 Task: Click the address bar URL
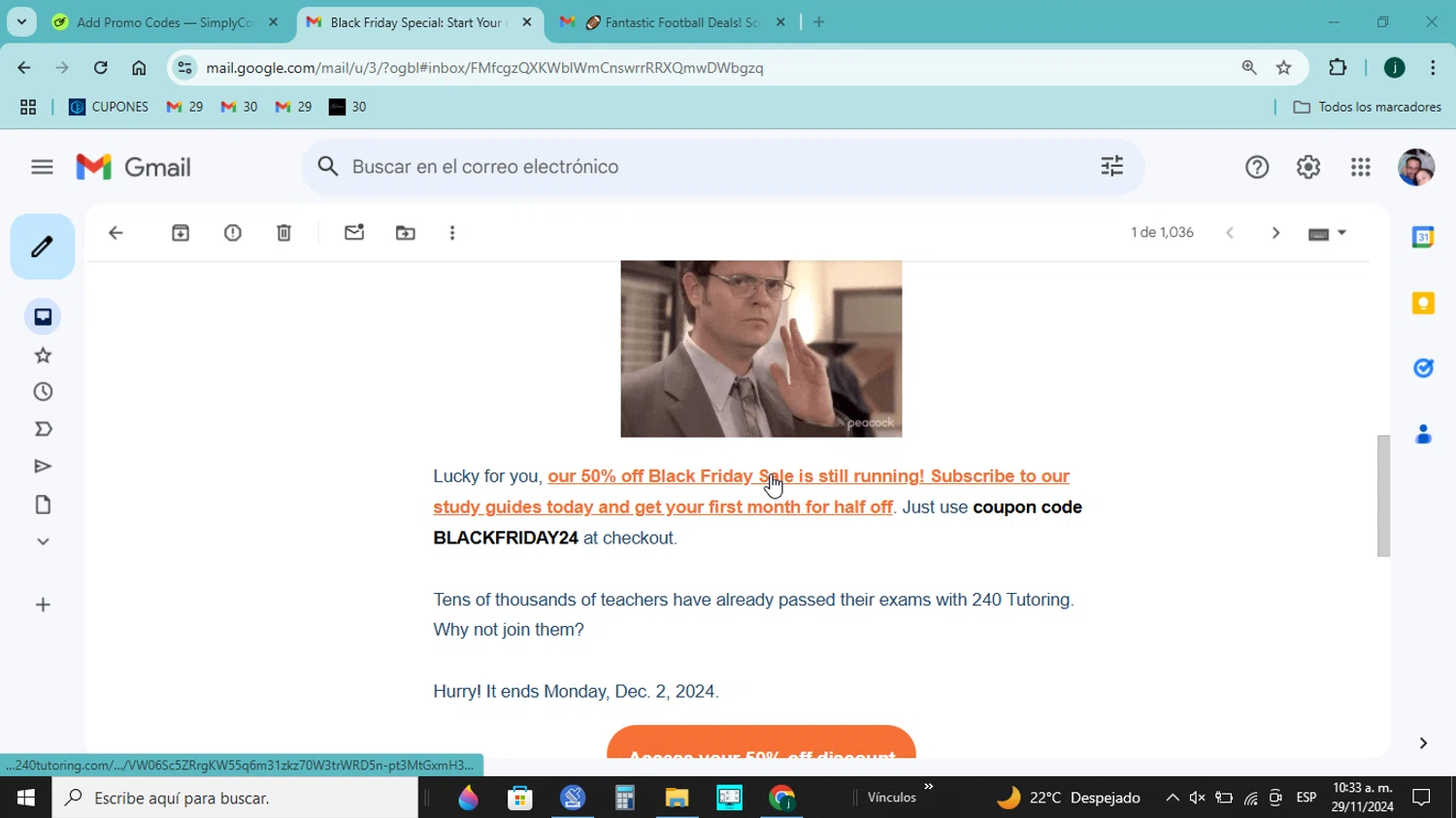click(x=484, y=68)
